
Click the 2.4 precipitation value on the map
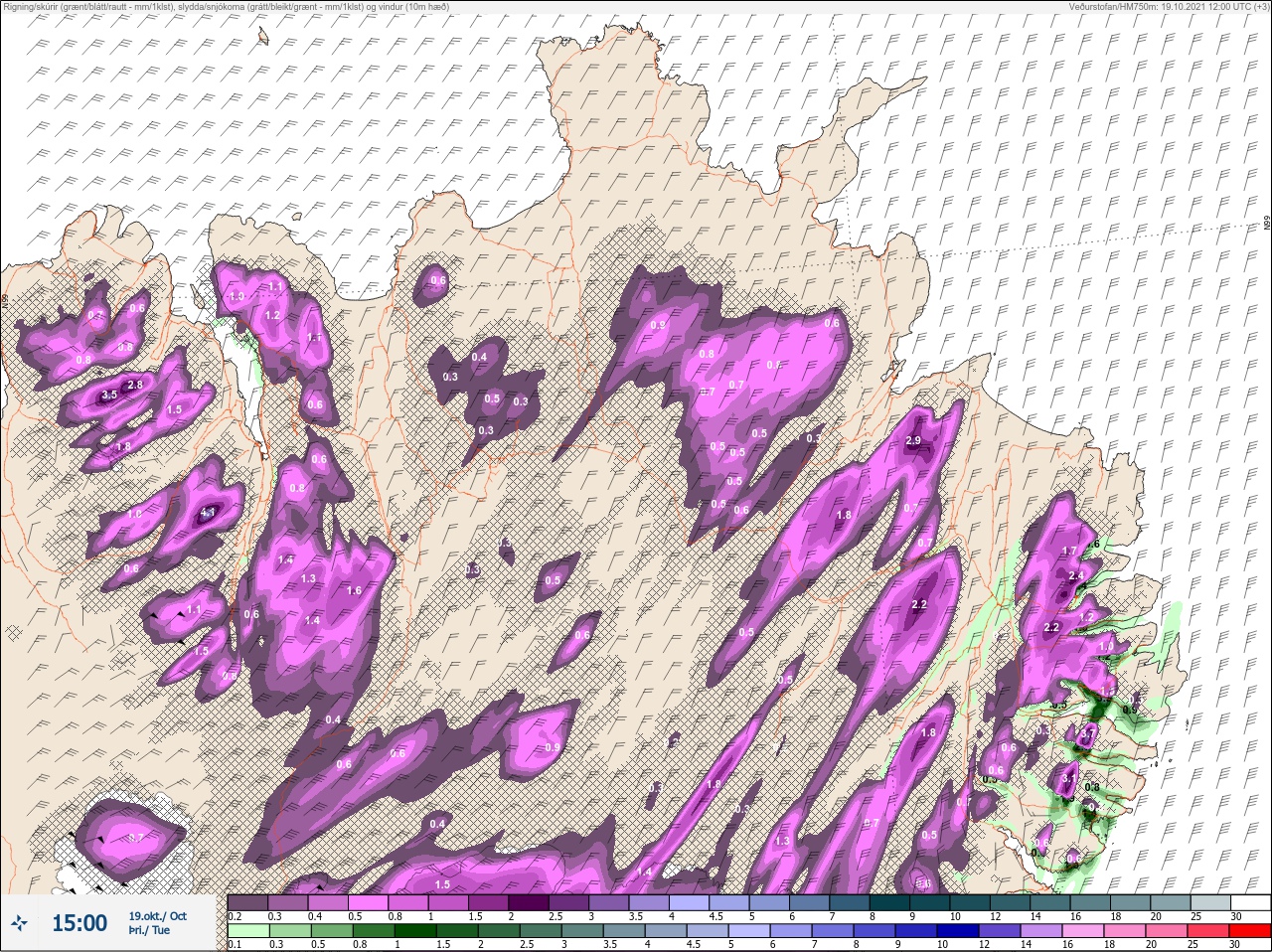point(1075,576)
